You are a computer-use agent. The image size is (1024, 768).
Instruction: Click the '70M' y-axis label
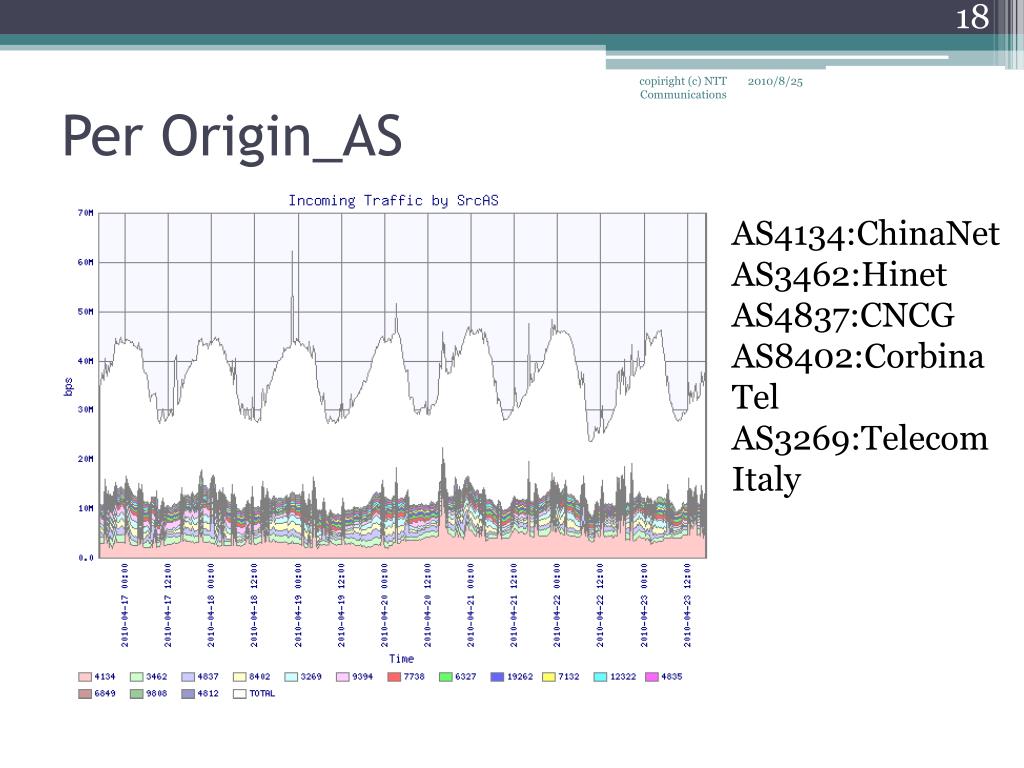click(86, 213)
